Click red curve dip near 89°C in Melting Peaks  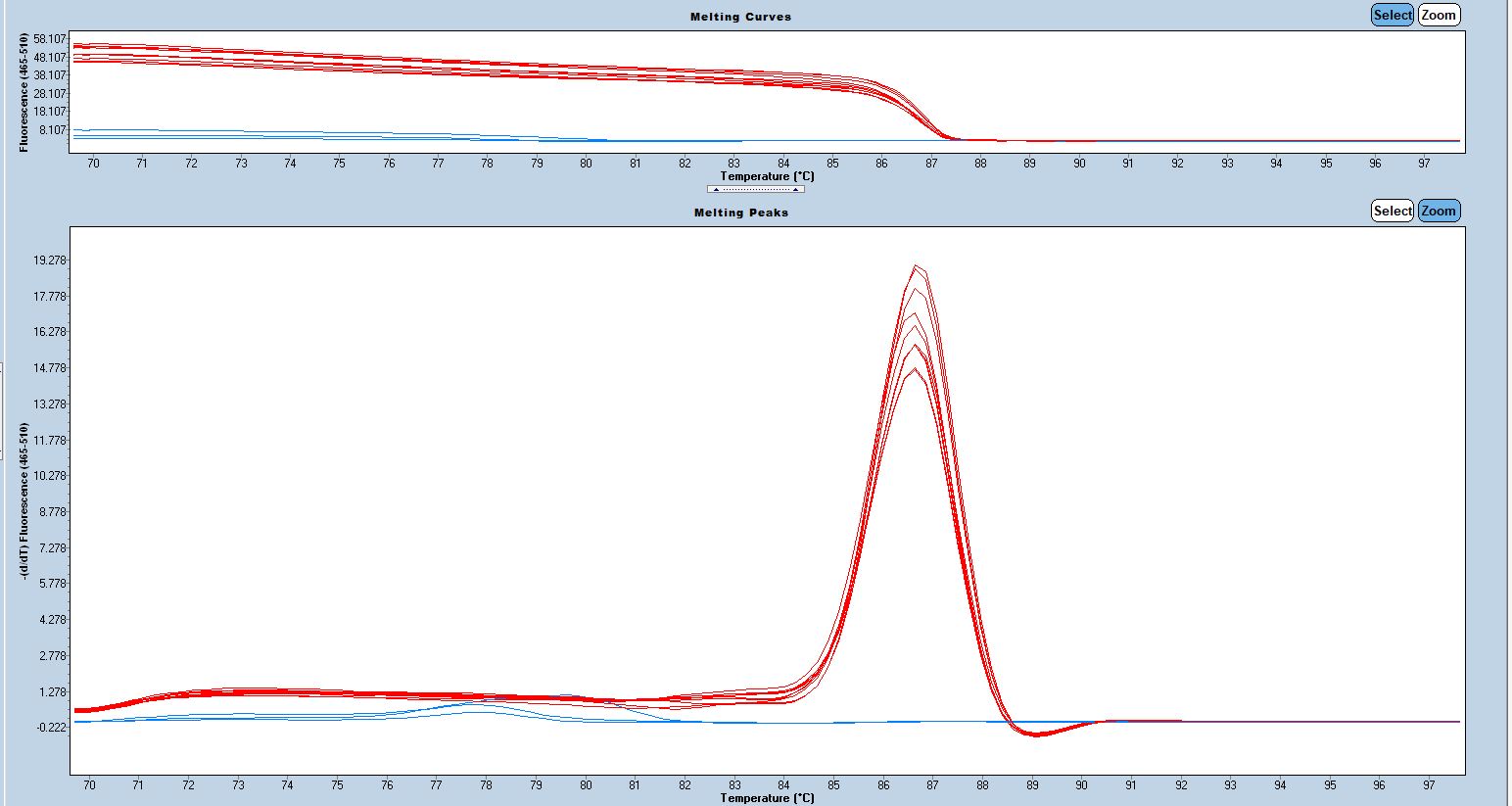coord(1036,734)
